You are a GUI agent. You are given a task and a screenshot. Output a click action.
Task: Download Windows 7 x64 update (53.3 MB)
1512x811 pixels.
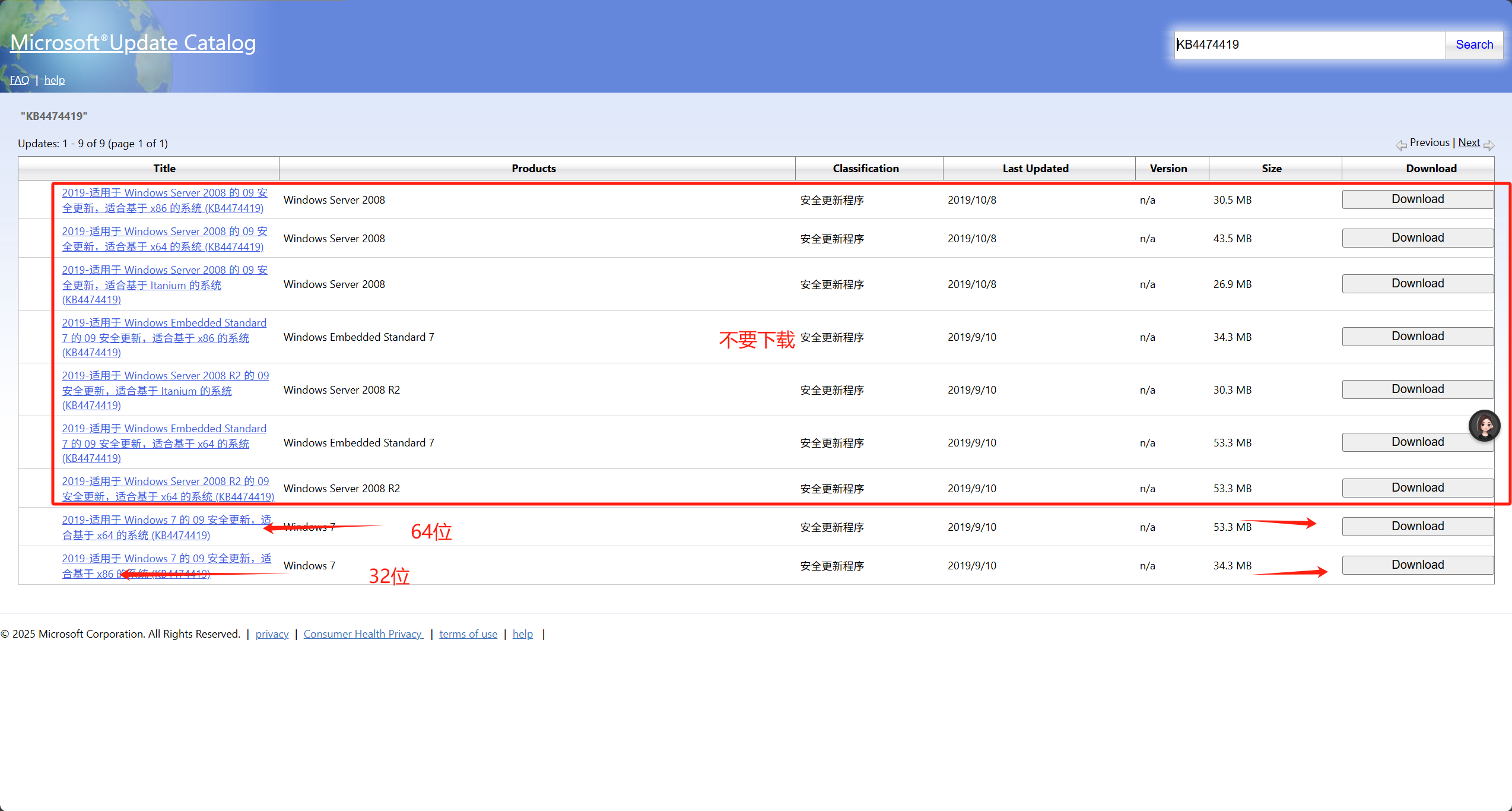(x=1417, y=527)
